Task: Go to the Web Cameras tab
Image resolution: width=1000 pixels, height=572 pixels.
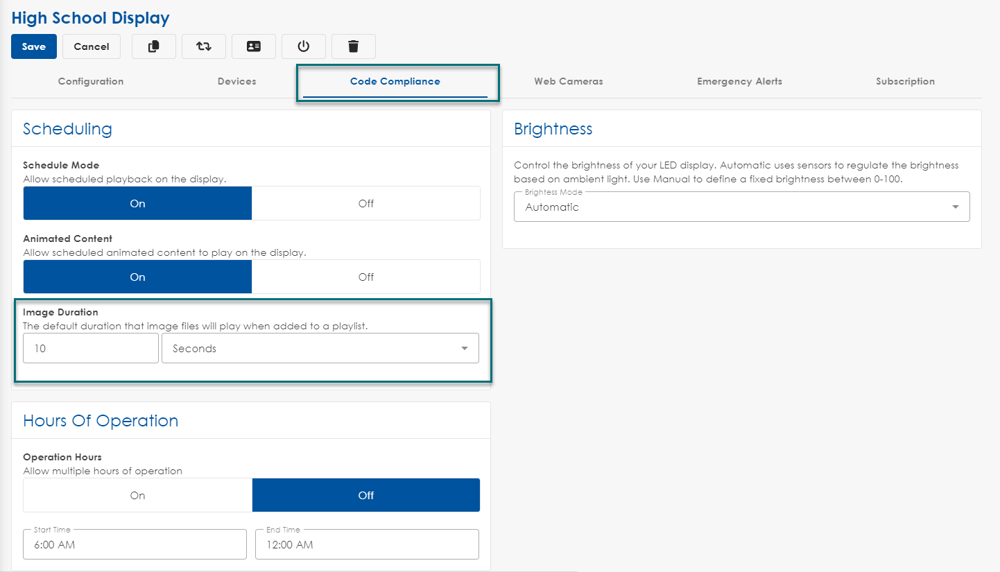Action: click(x=568, y=81)
